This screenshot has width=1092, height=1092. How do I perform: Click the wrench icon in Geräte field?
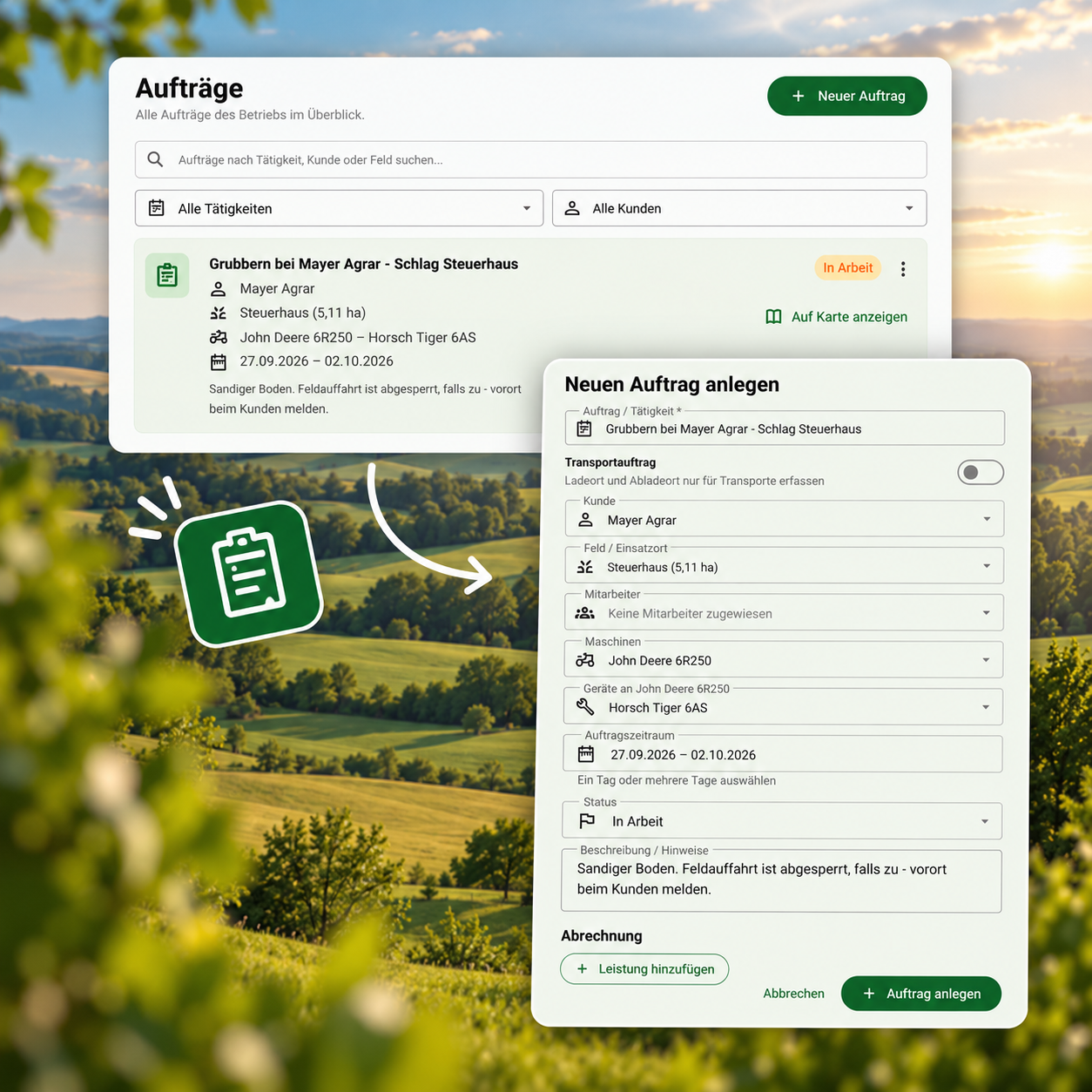(x=585, y=707)
